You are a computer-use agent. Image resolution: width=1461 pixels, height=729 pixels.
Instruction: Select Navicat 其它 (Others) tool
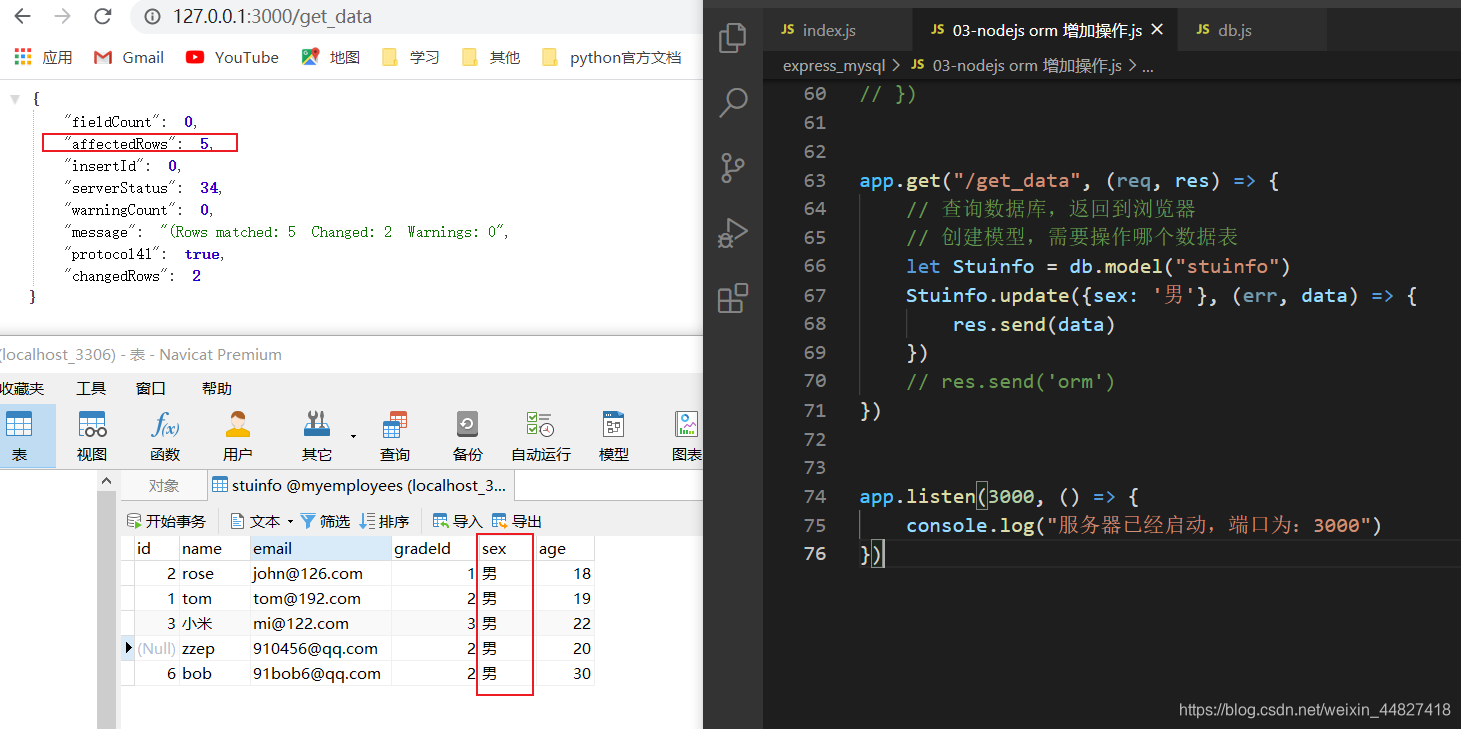pos(317,436)
